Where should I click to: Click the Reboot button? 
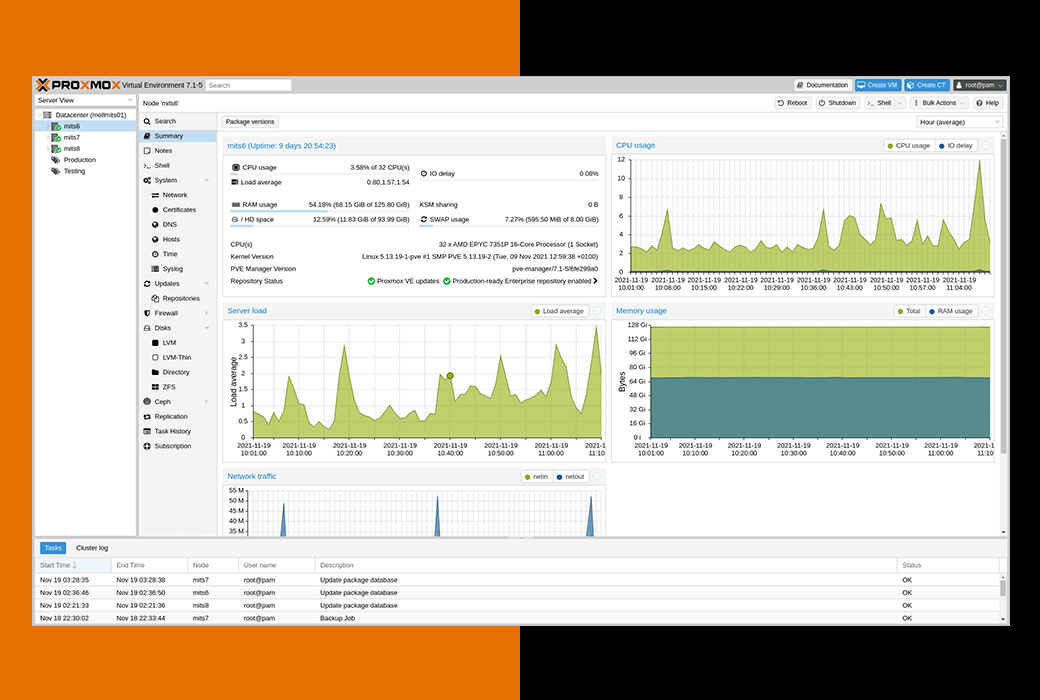tap(793, 103)
